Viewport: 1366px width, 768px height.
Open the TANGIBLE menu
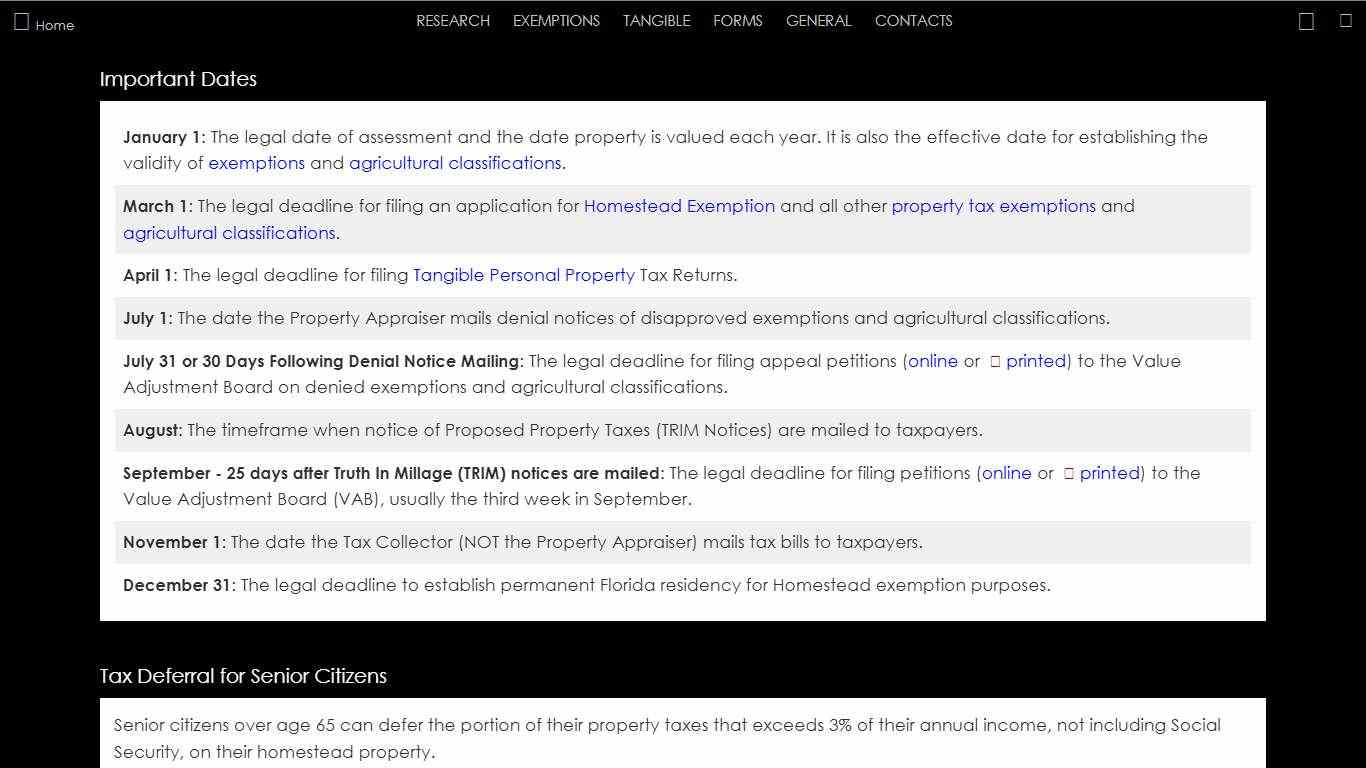coord(656,21)
